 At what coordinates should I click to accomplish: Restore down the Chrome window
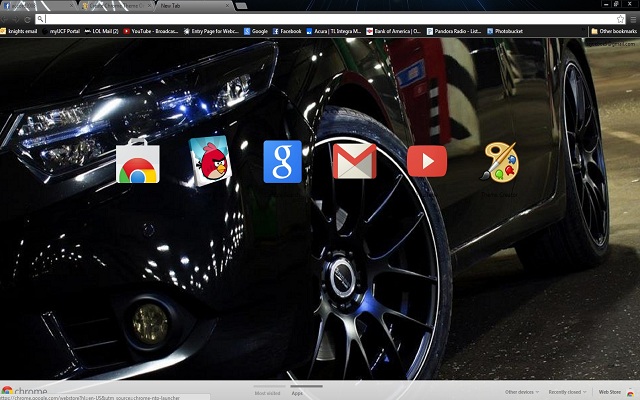[616, 4]
